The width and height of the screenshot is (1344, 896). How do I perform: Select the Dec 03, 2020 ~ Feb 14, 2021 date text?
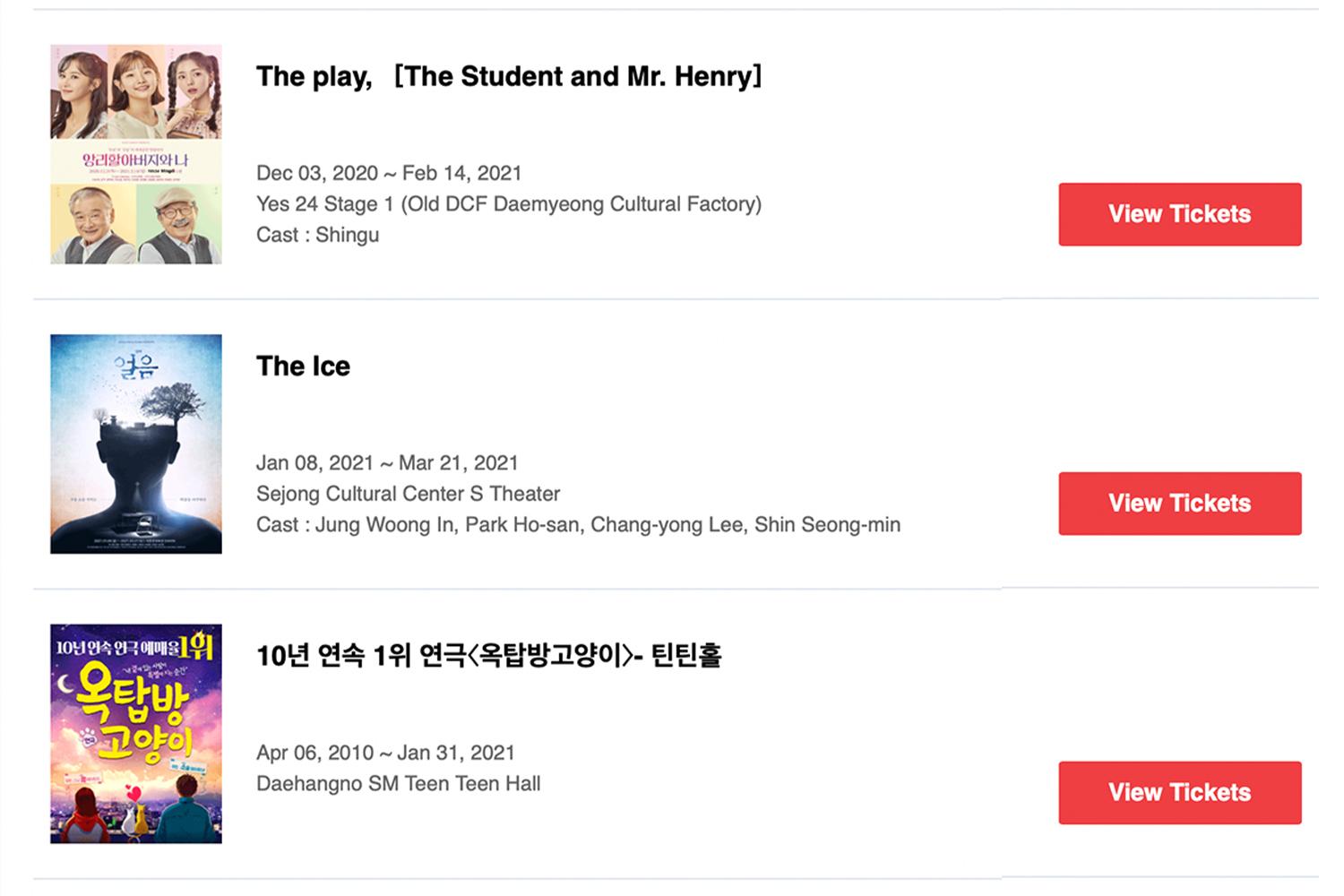pos(389,173)
